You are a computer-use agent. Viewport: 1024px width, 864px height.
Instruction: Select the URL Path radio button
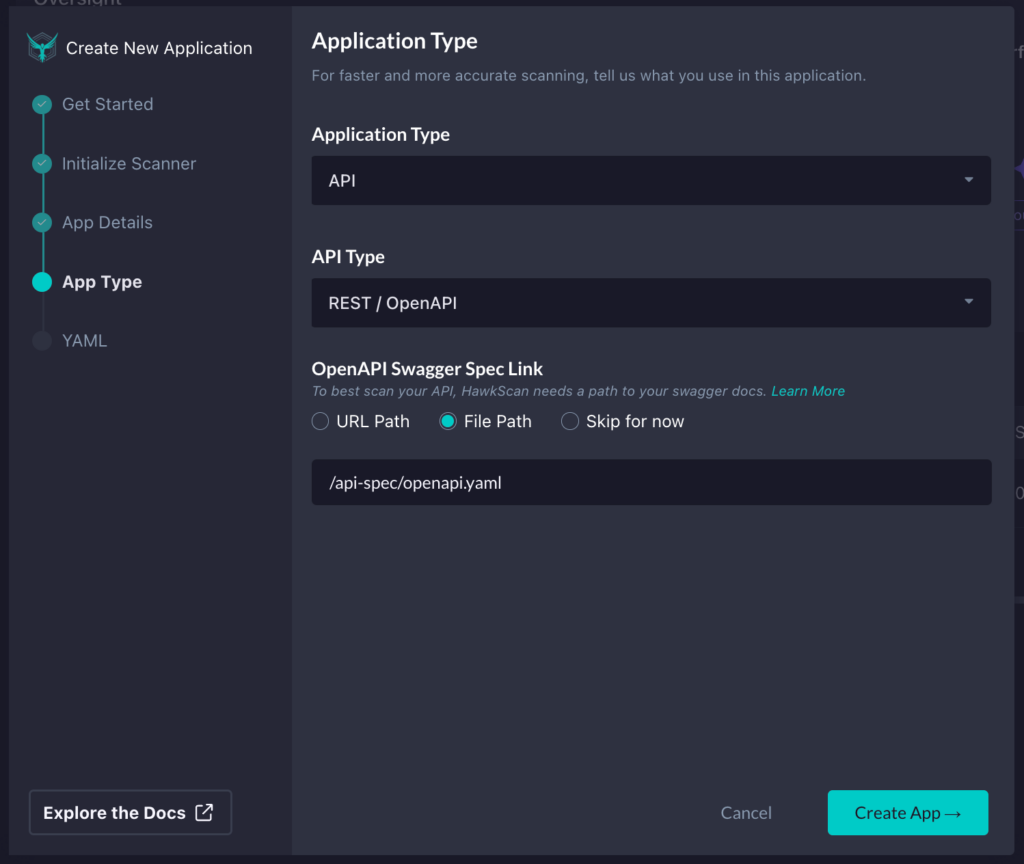[320, 421]
